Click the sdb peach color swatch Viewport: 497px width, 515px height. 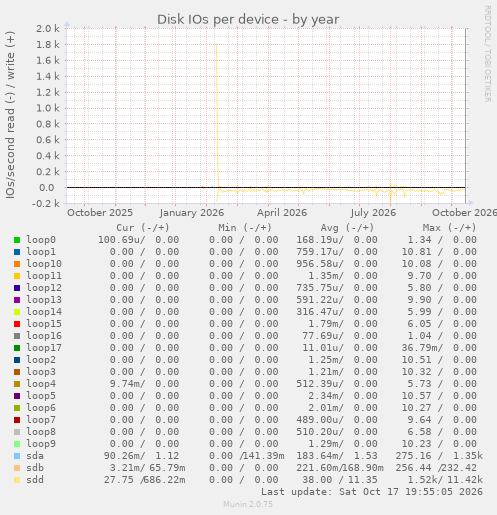point(17,468)
